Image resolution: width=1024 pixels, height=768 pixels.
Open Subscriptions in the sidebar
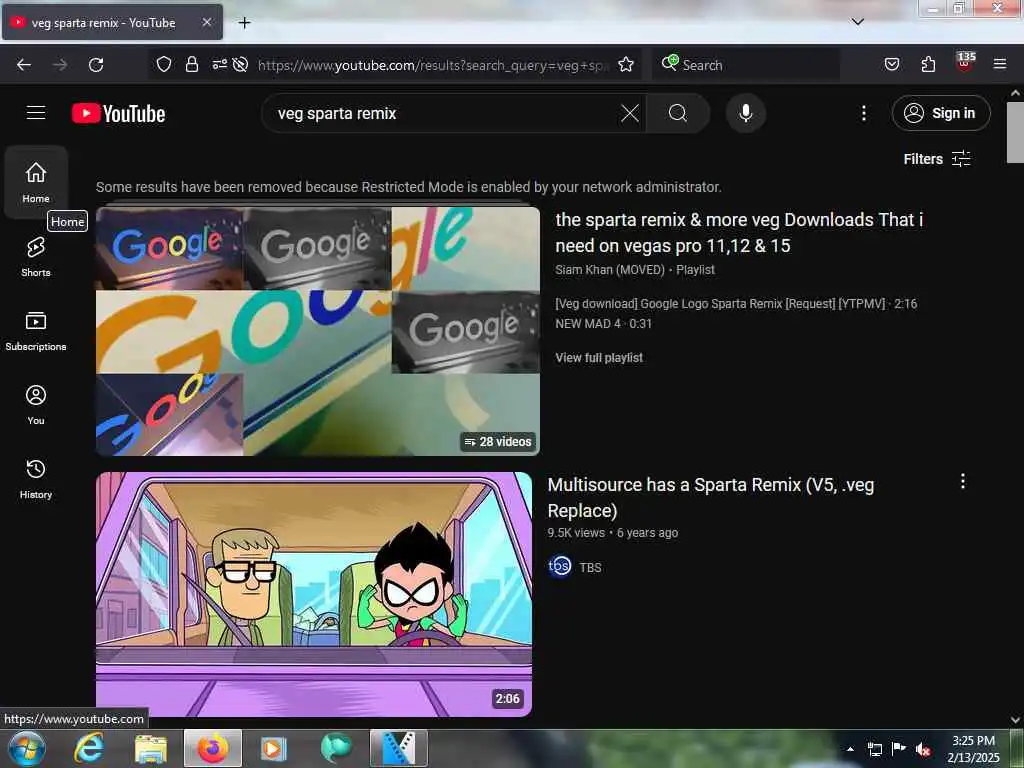click(x=36, y=330)
